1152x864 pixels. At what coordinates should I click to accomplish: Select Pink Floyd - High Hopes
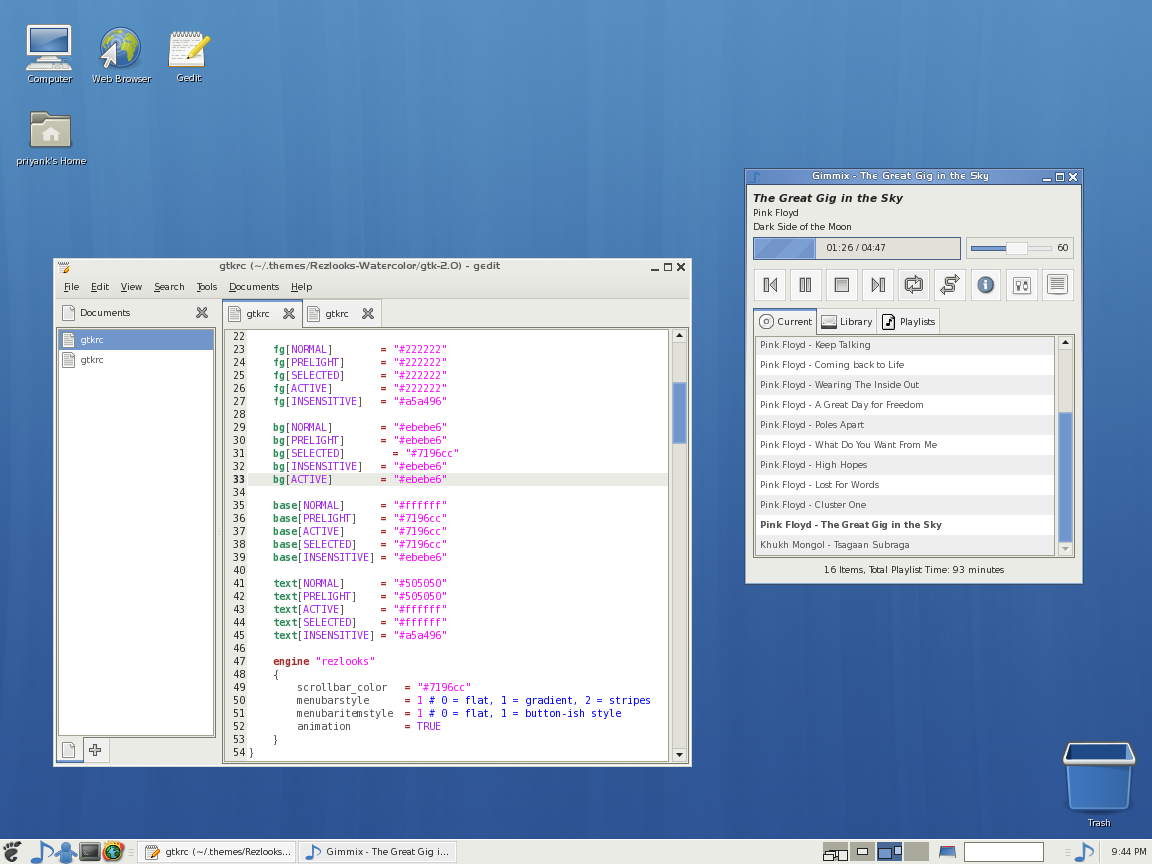904,464
